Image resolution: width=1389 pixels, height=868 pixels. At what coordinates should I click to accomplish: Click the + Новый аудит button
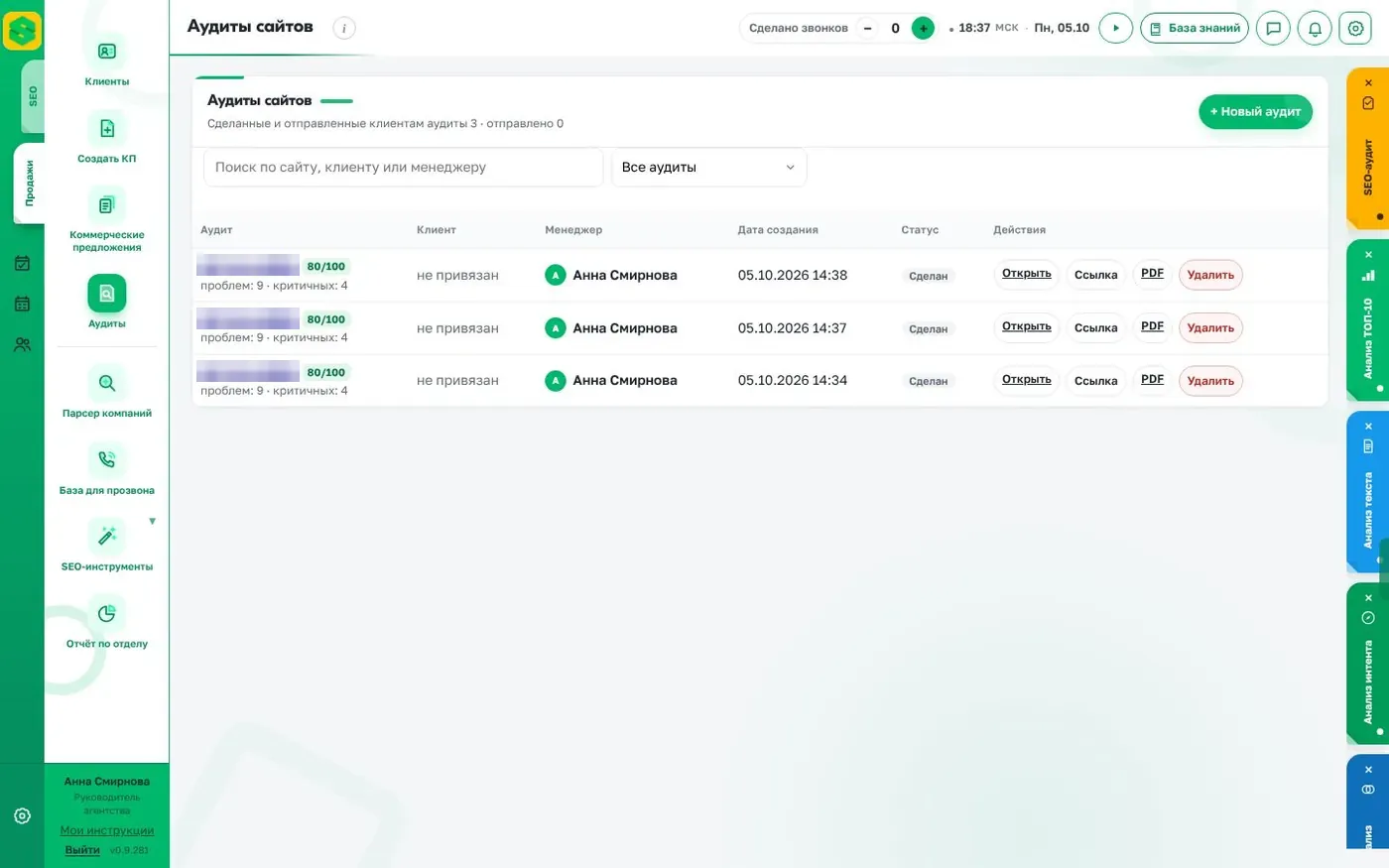pos(1255,112)
